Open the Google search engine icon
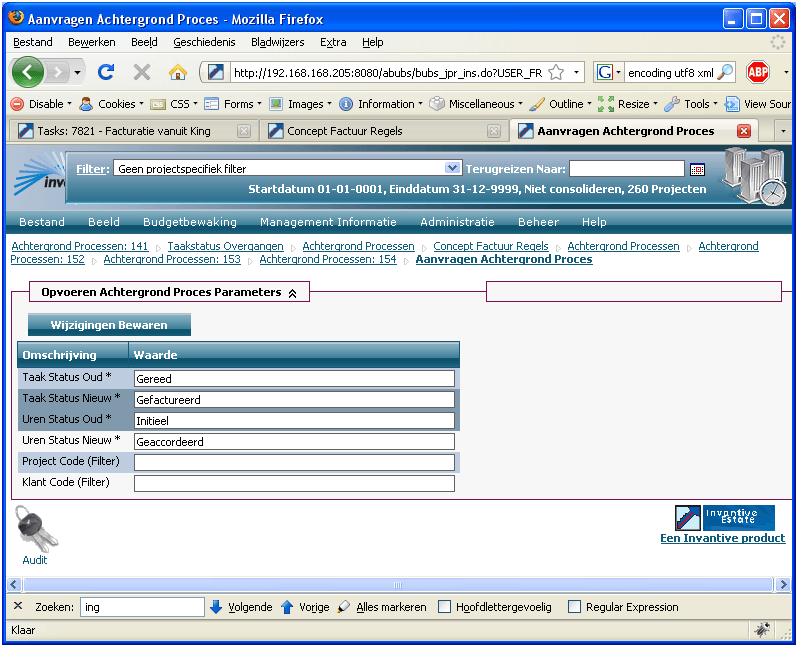The height and width of the screenshot is (647, 798). (605, 73)
